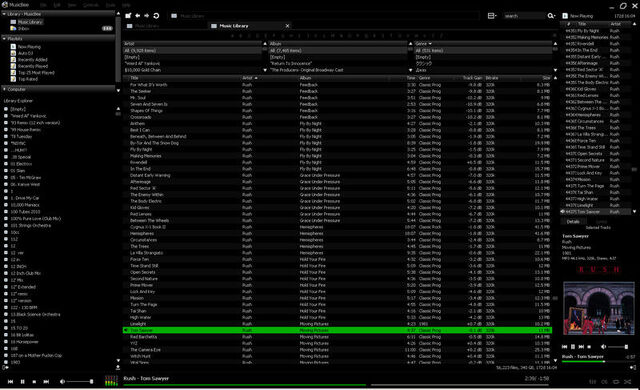
Task: Close the active Music Library tab
Action: point(287,26)
